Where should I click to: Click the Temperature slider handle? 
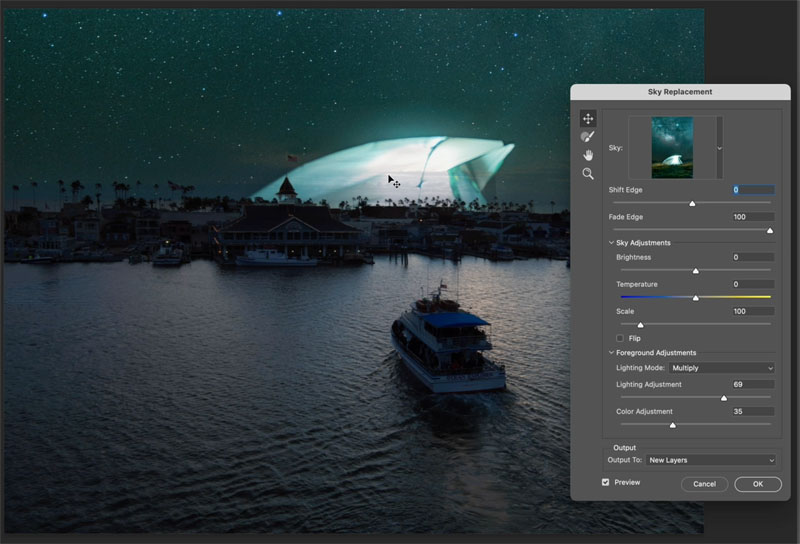coord(695,298)
